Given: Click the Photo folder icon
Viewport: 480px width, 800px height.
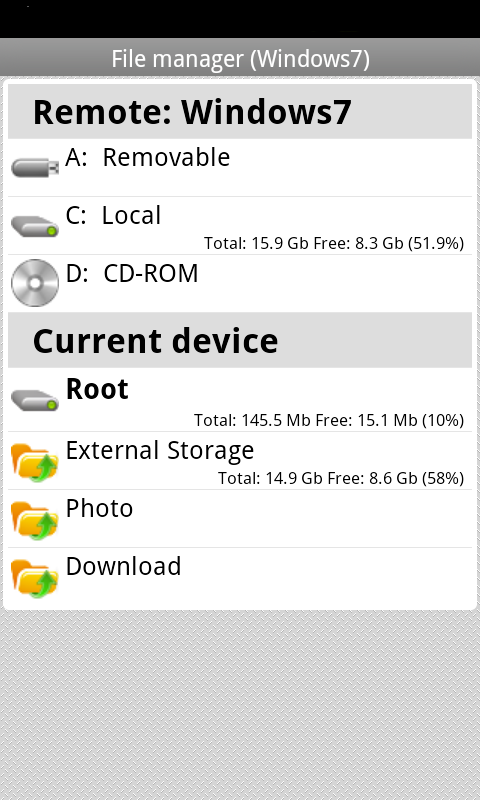Looking at the screenshot, I should coord(35,520).
